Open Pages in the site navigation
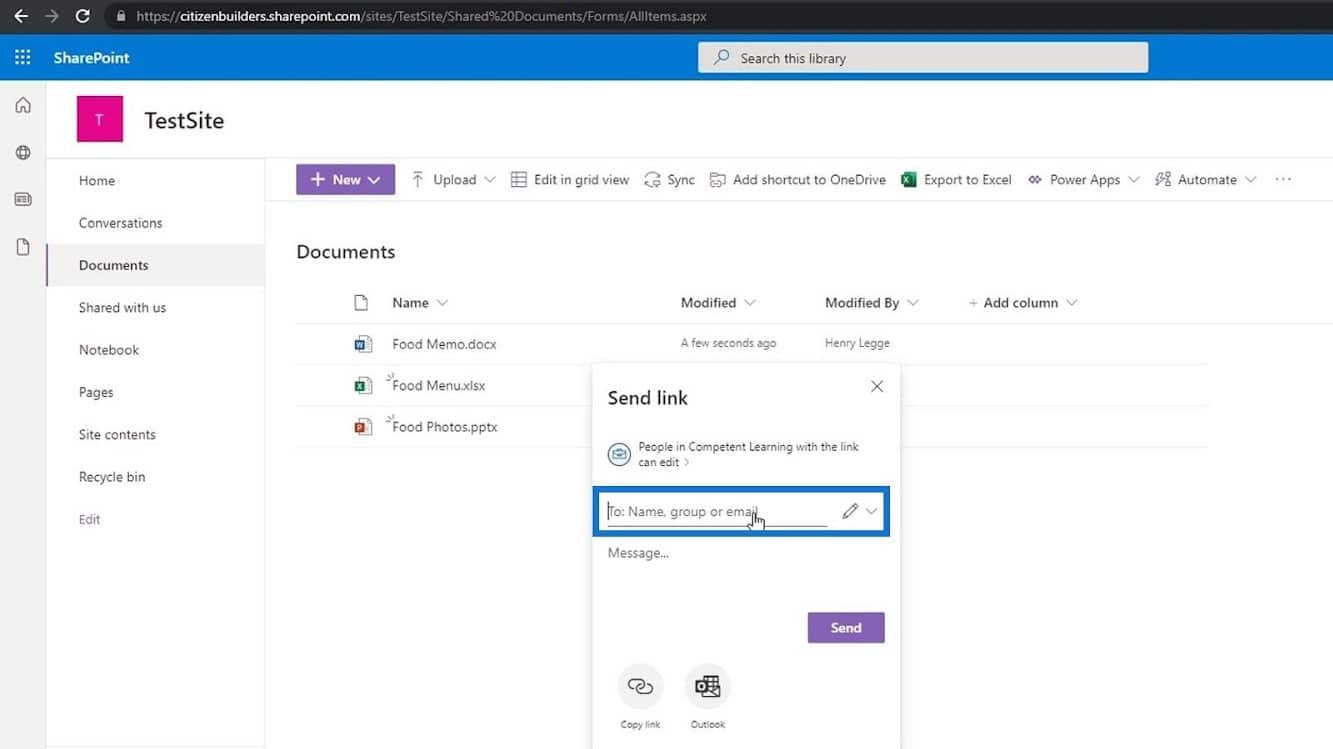 coord(96,392)
